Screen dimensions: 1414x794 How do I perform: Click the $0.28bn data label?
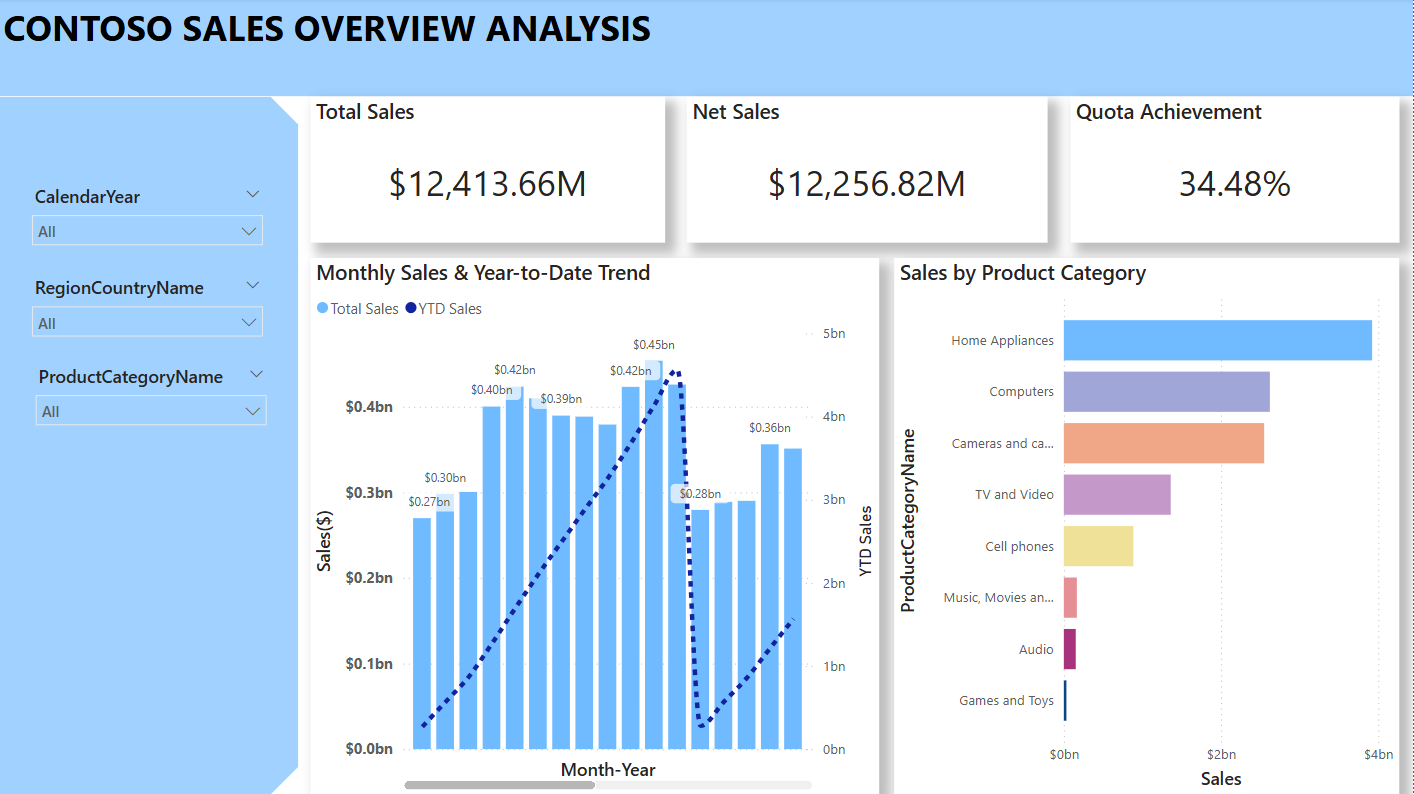tap(700, 494)
